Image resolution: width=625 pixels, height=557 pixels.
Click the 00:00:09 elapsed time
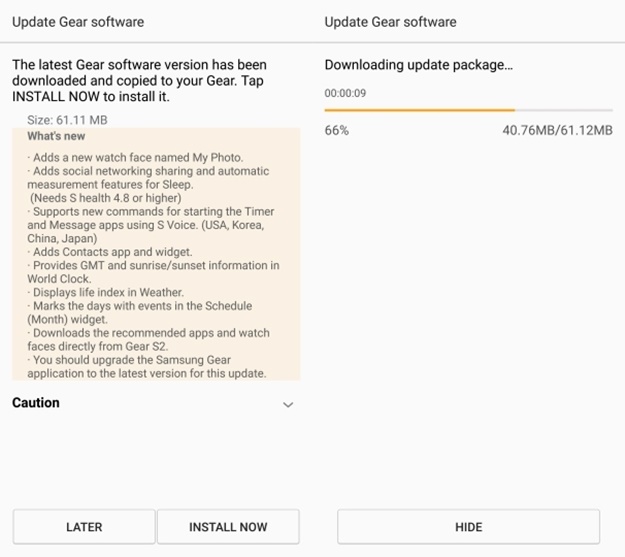click(343, 93)
